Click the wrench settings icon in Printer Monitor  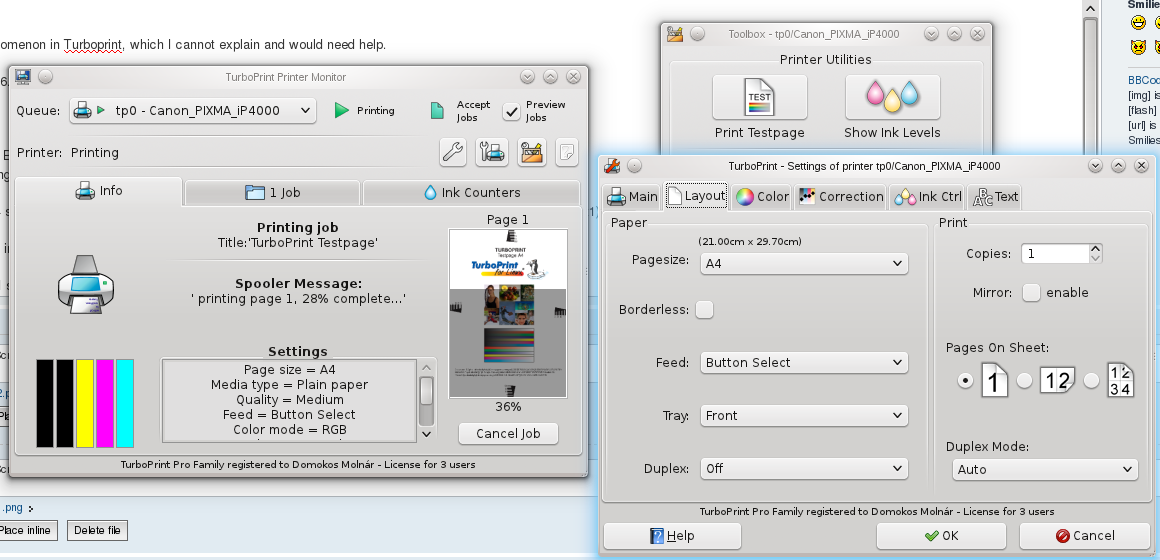[x=453, y=152]
